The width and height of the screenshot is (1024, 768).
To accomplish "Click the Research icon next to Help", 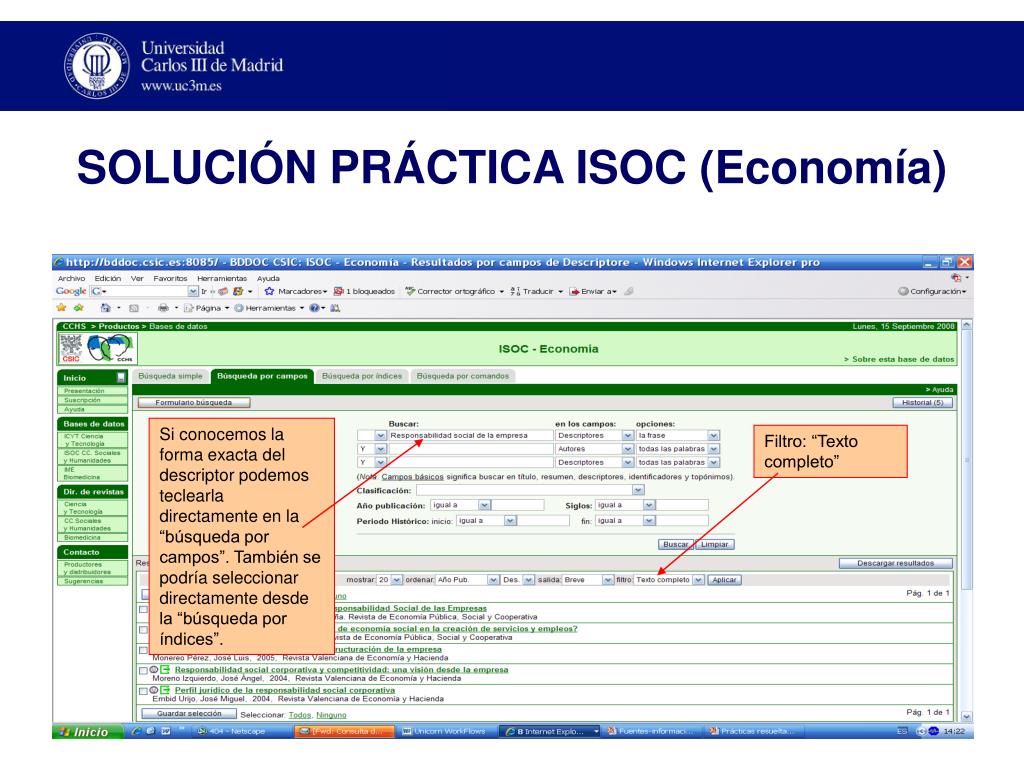I will coord(335,308).
